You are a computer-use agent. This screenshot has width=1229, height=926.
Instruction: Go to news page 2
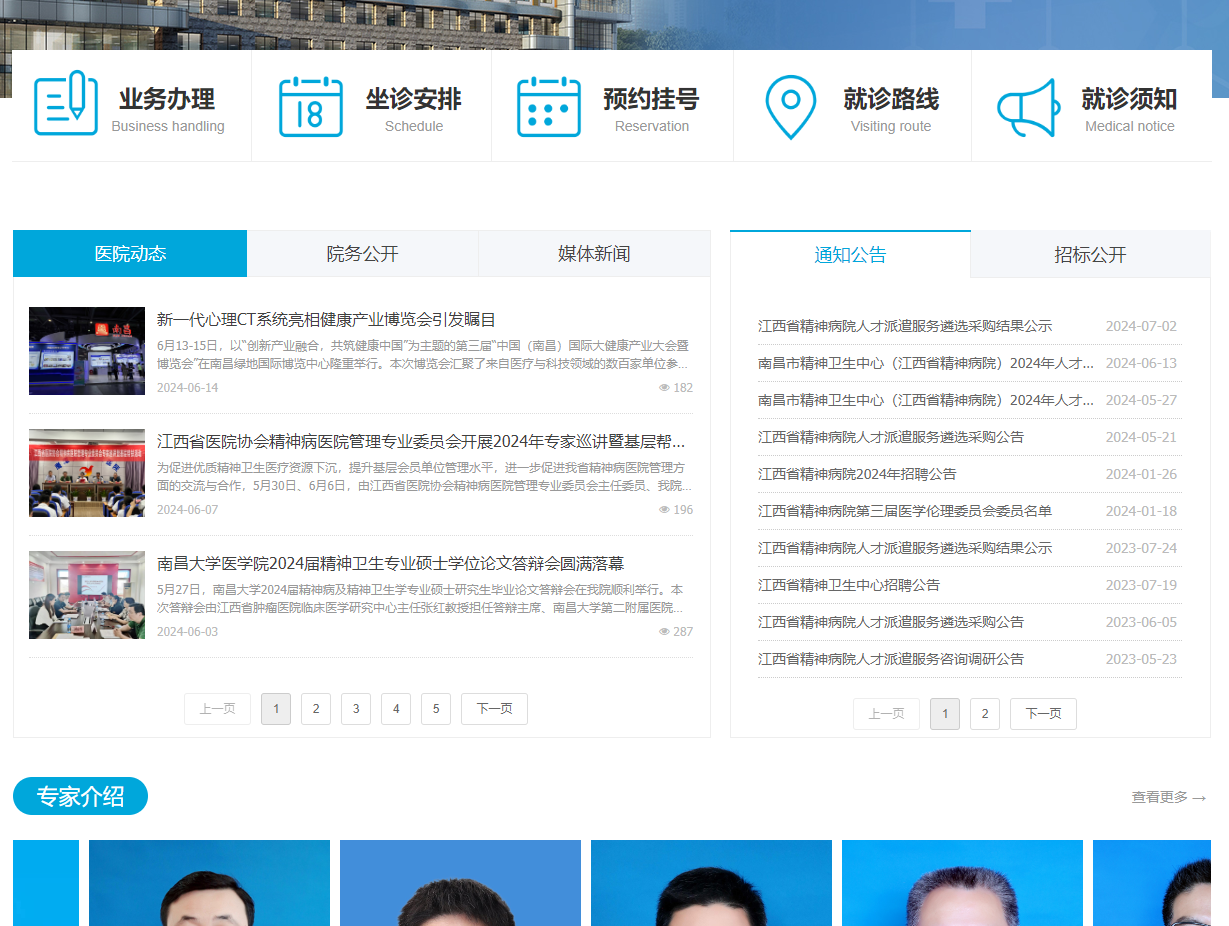(x=316, y=709)
